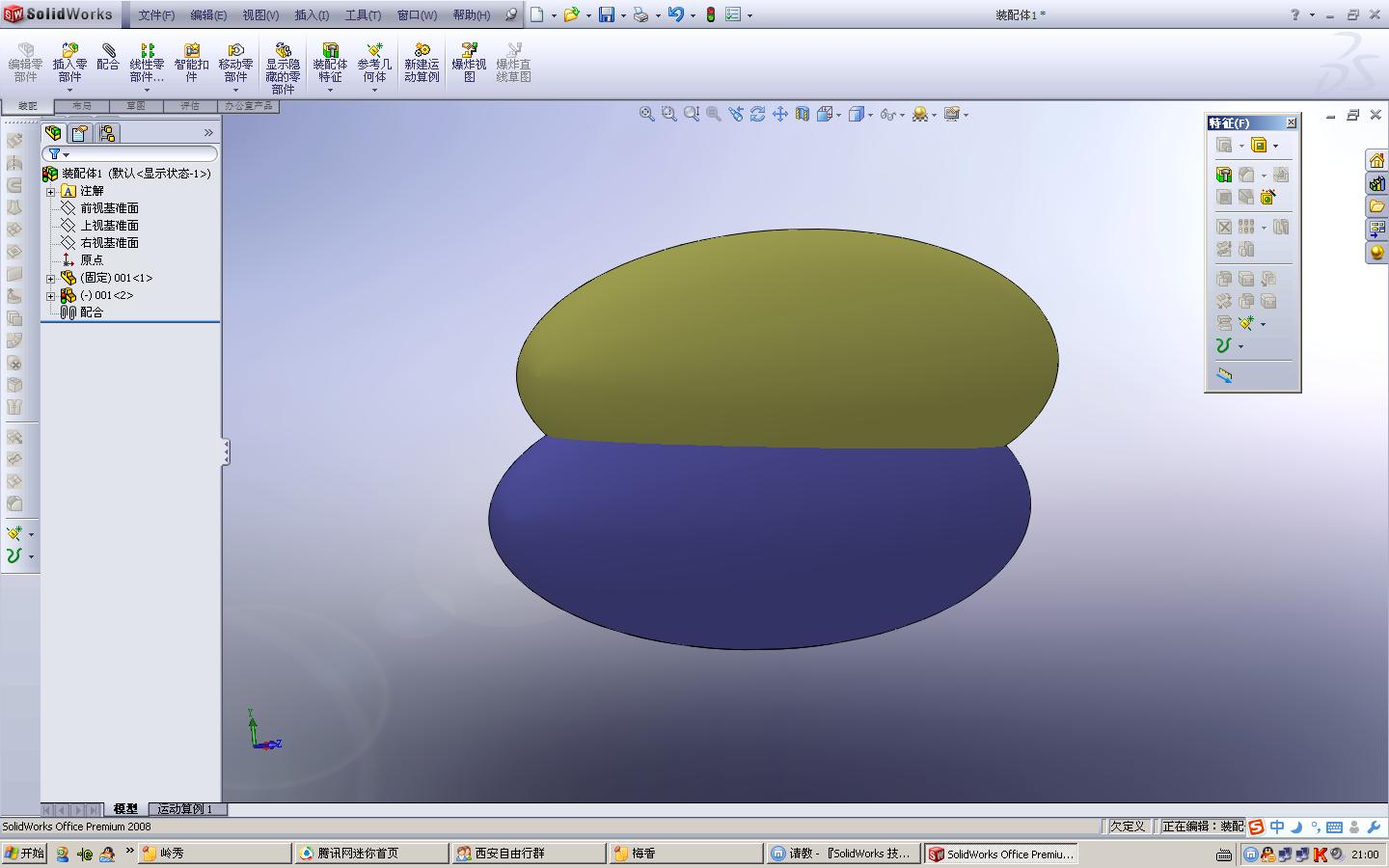Image resolution: width=1389 pixels, height=868 pixels.
Task: Expand the (-) 001<2> component node
Action: point(51,295)
